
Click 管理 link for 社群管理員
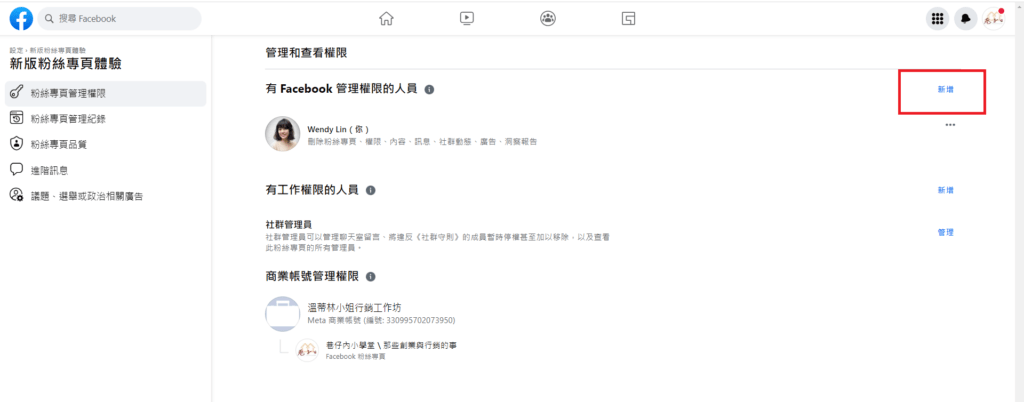(x=945, y=232)
